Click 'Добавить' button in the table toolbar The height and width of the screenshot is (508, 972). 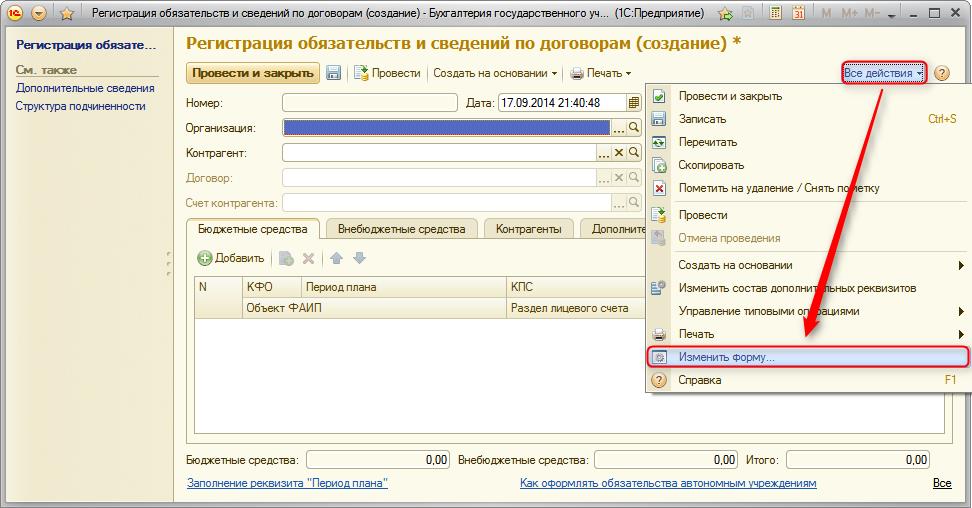tap(231, 258)
